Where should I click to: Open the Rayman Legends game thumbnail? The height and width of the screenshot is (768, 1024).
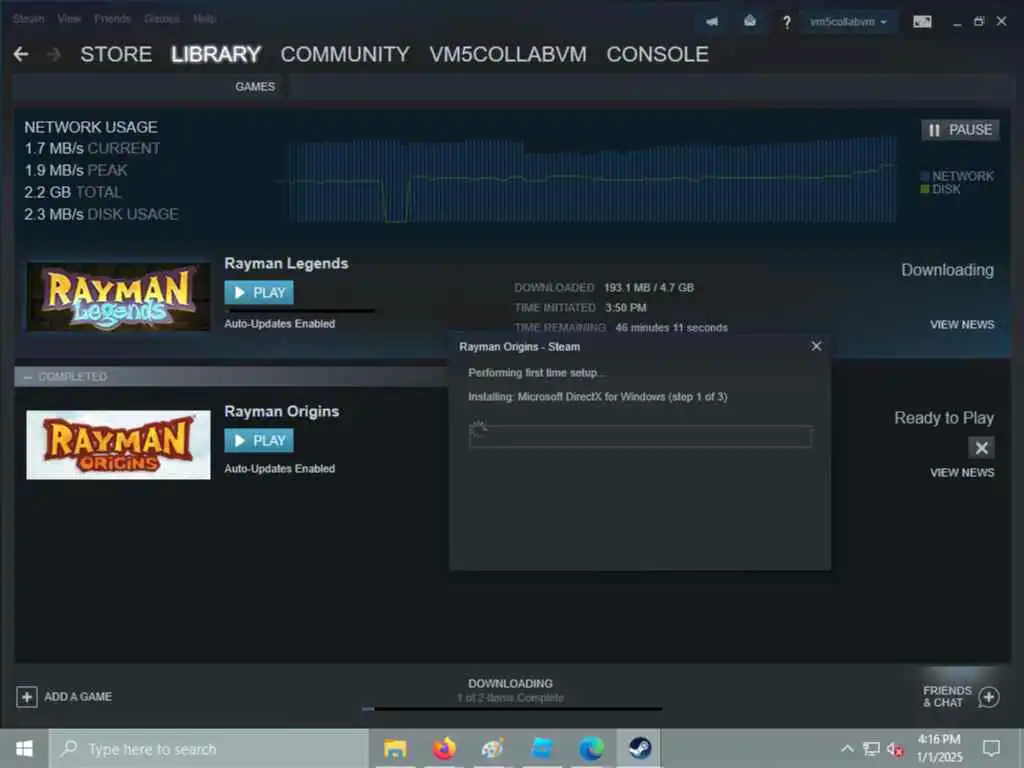tap(118, 296)
